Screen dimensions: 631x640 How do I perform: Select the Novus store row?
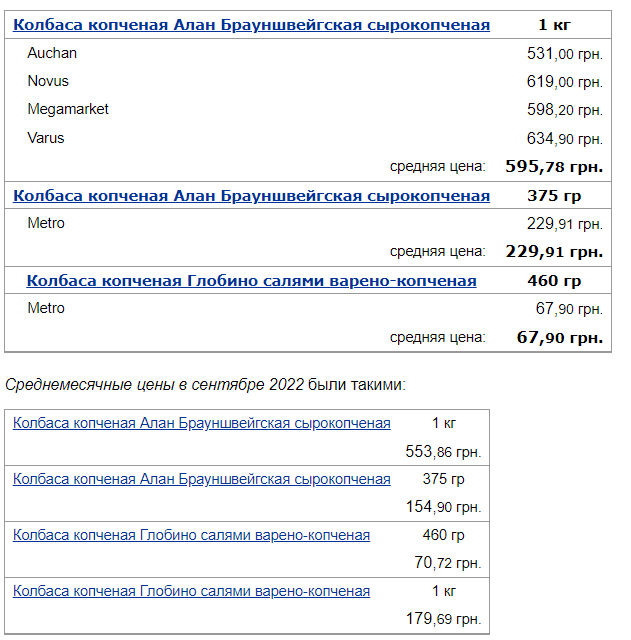click(308, 81)
